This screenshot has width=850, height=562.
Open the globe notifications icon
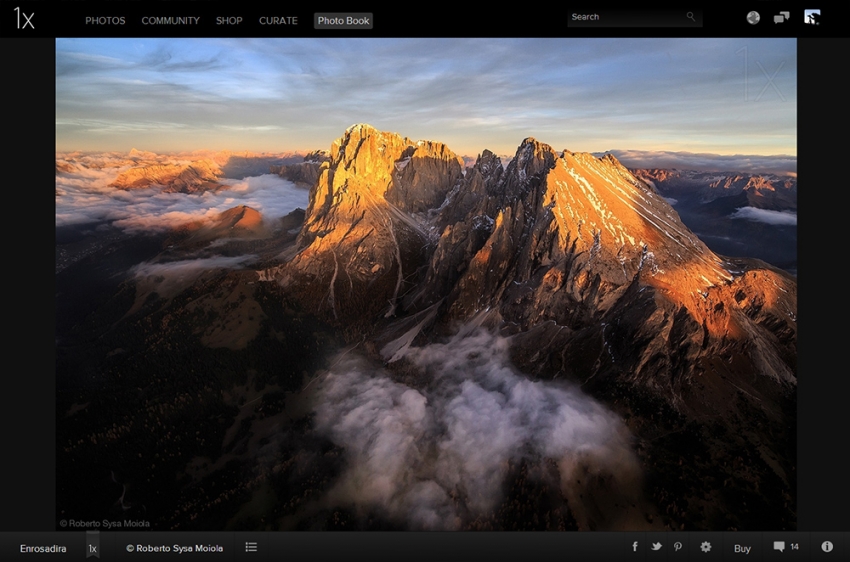(x=753, y=18)
